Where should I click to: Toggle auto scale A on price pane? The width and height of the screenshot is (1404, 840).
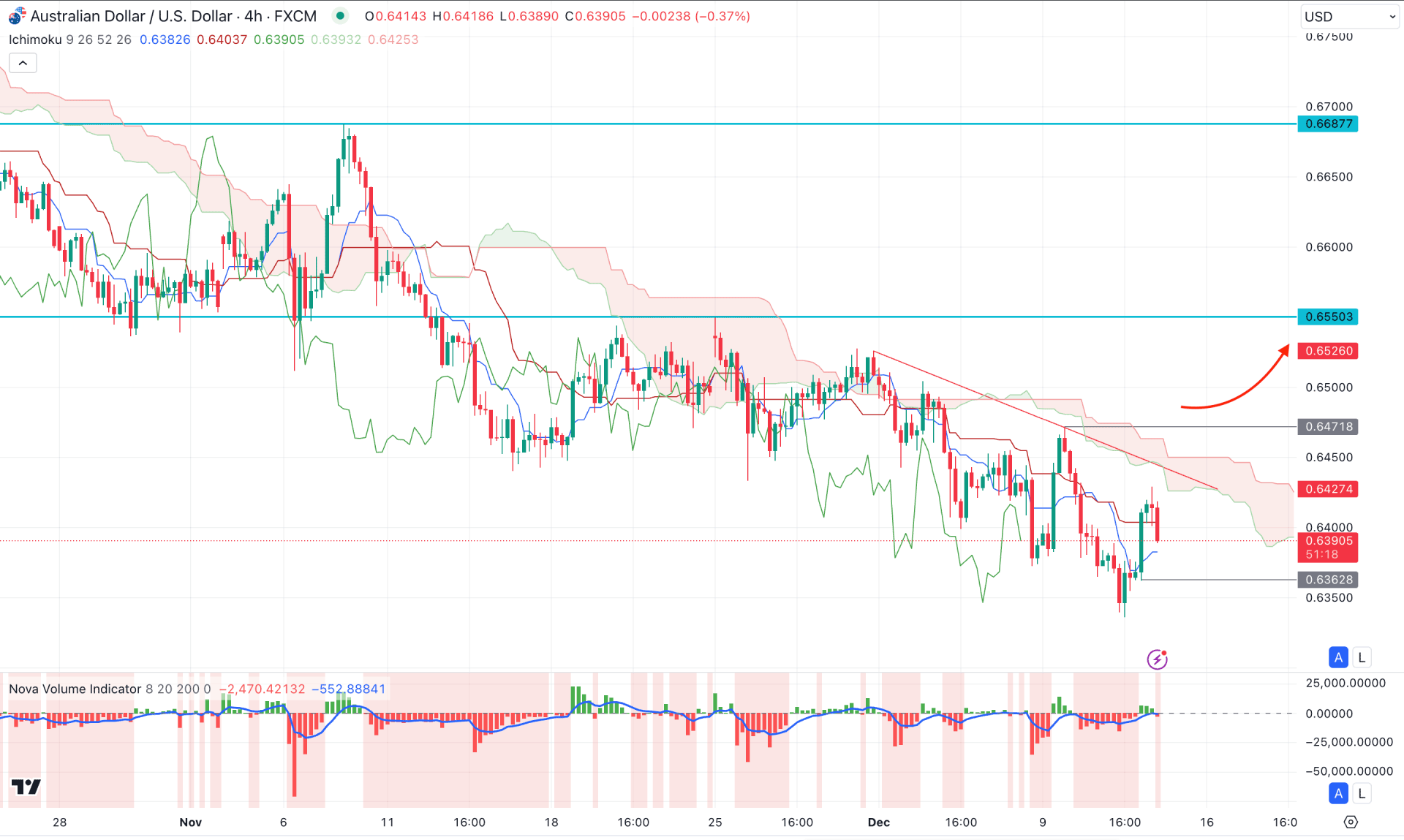[x=1338, y=657]
